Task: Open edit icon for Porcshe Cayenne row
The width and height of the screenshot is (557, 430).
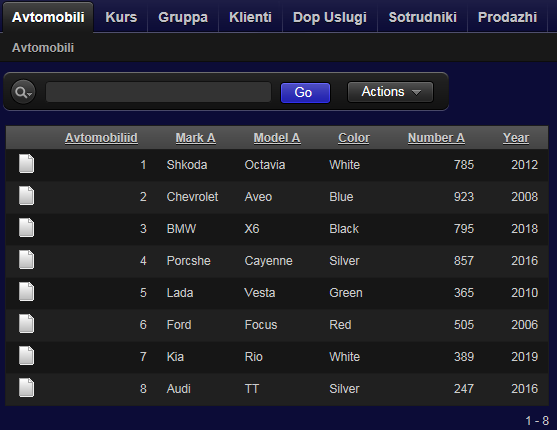Action: coord(27,260)
